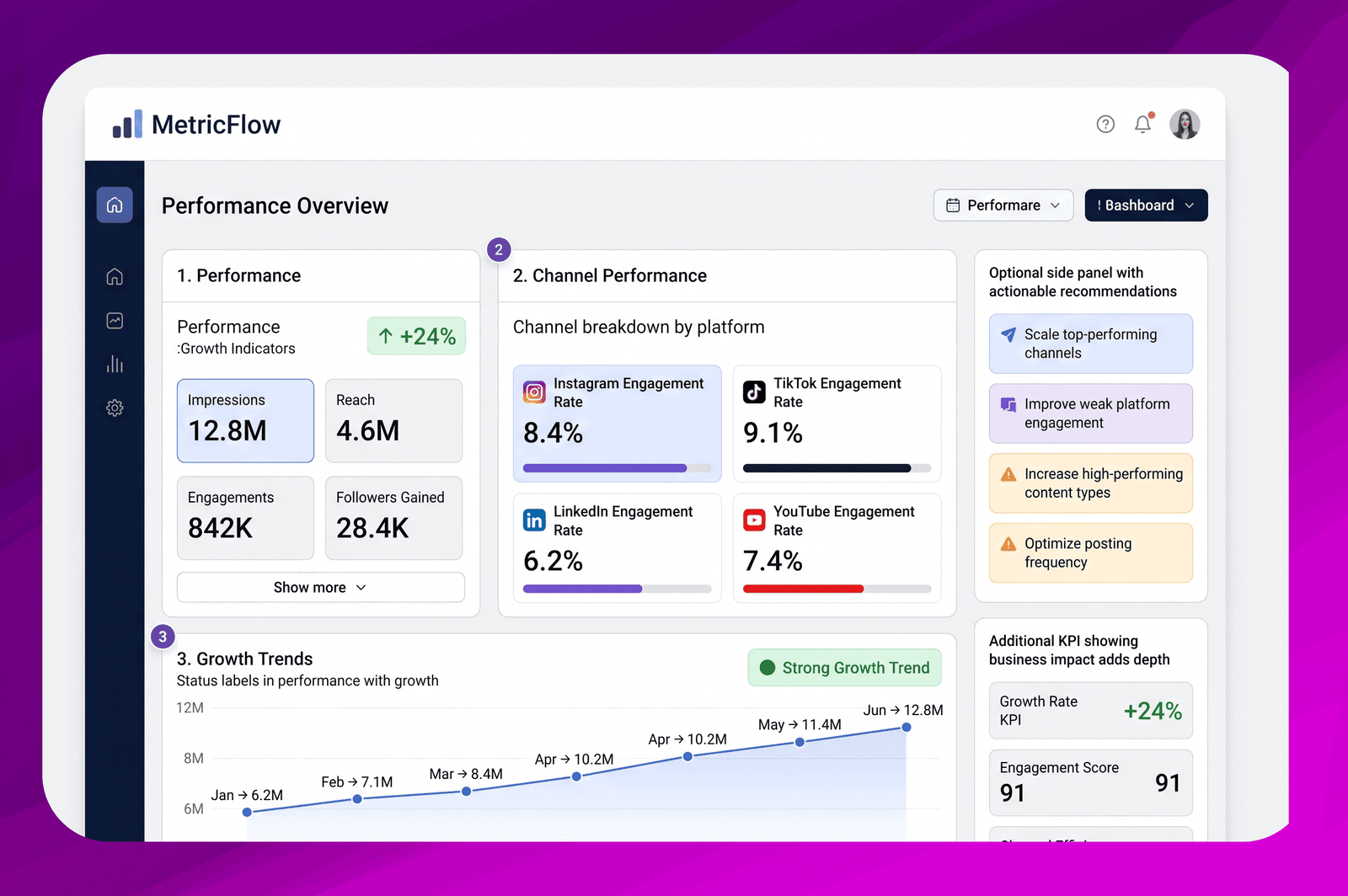This screenshot has width=1348, height=896.
Task: Open the user profile avatar
Action: (x=1185, y=125)
